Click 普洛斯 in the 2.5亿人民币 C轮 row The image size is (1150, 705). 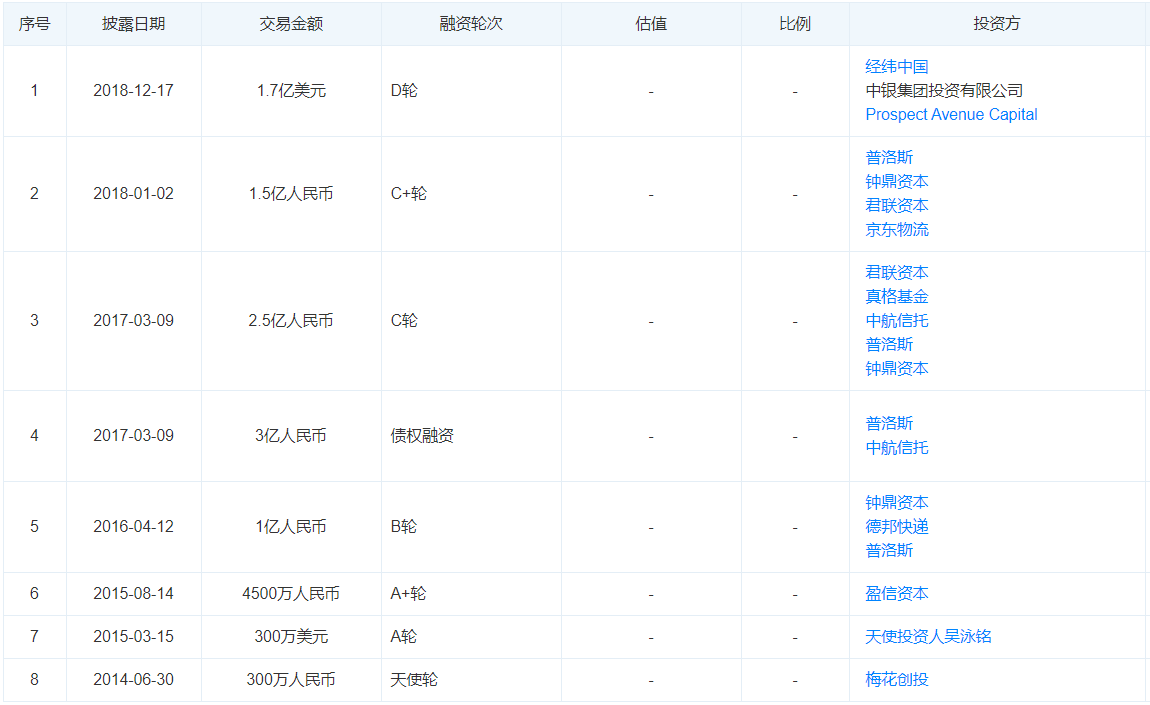pos(889,345)
